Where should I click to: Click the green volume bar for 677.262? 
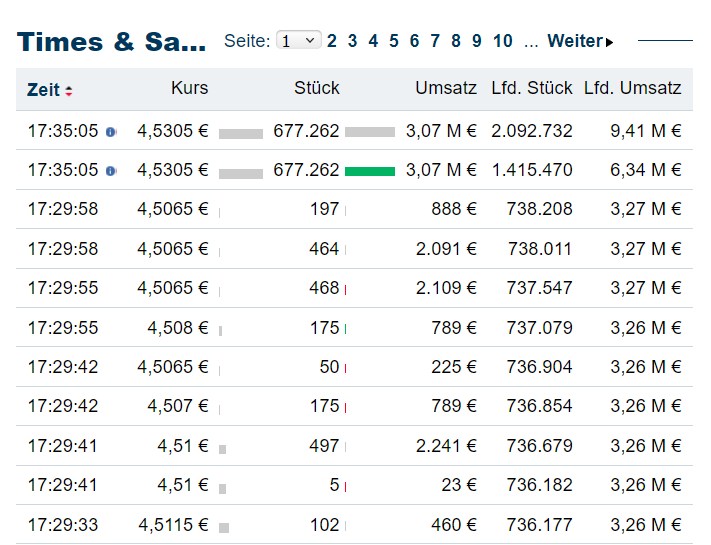[370, 171]
